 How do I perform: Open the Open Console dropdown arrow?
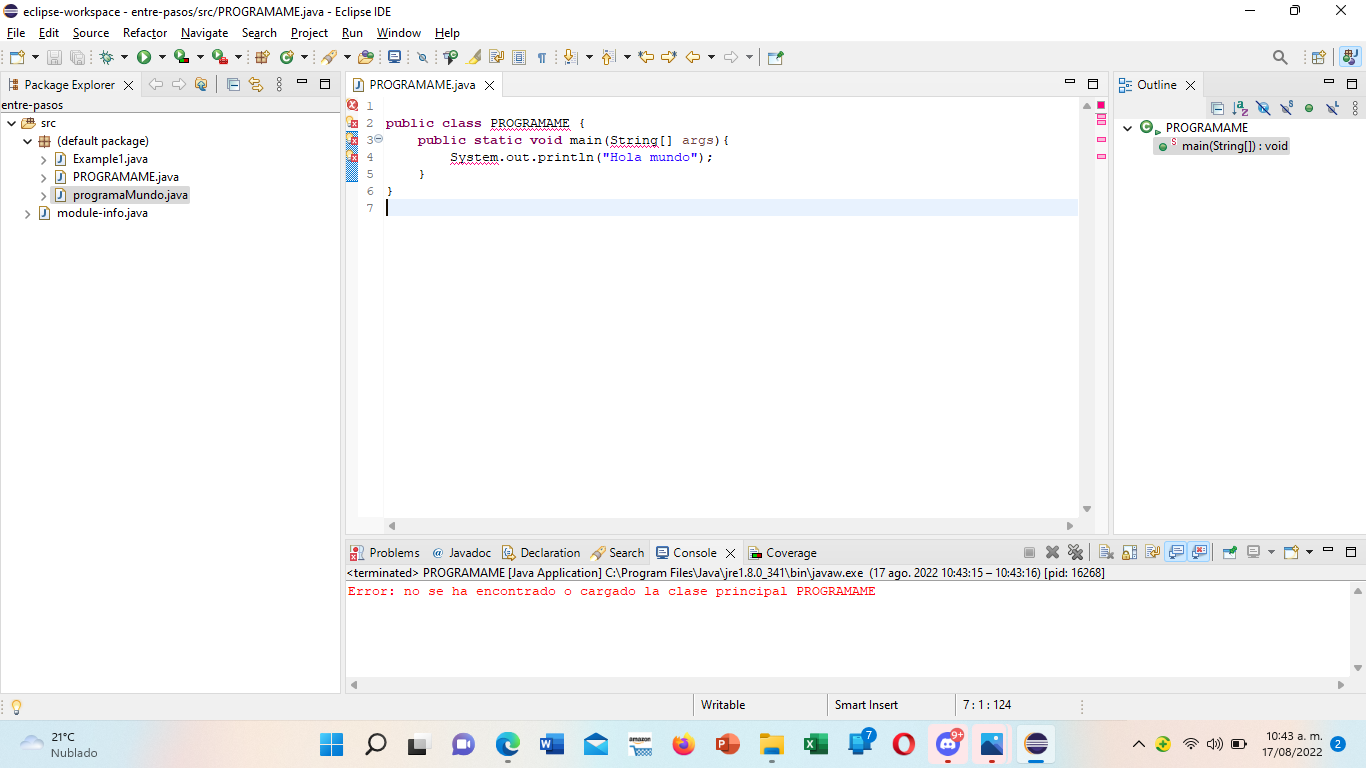pyautogui.click(x=1309, y=552)
